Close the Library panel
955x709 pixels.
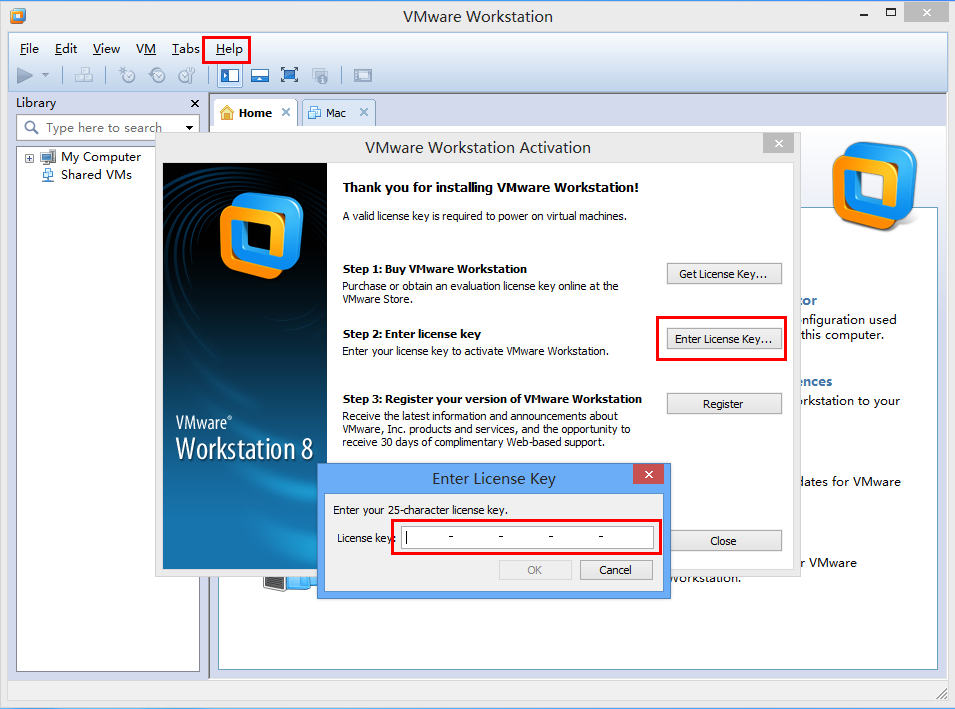coord(195,104)
